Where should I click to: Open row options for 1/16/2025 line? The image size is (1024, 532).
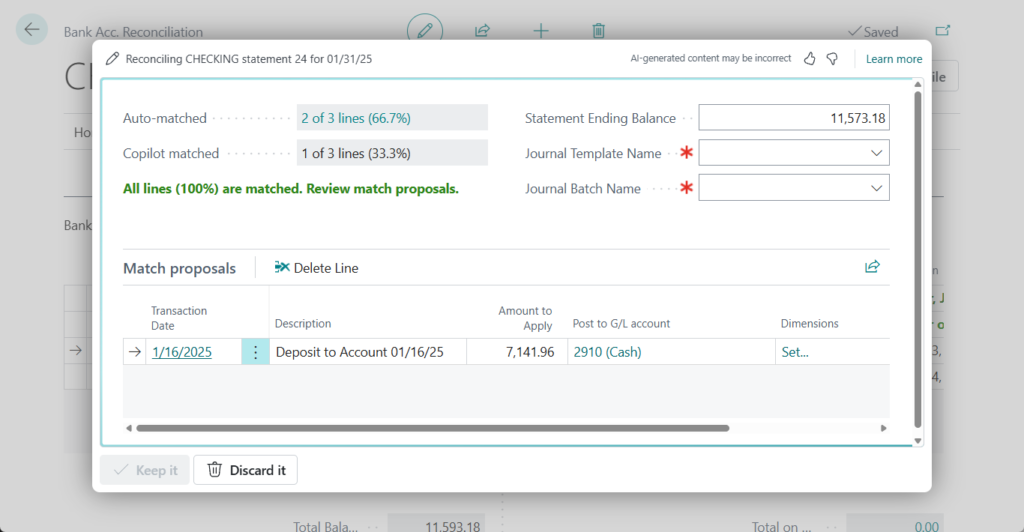(255, 352)
